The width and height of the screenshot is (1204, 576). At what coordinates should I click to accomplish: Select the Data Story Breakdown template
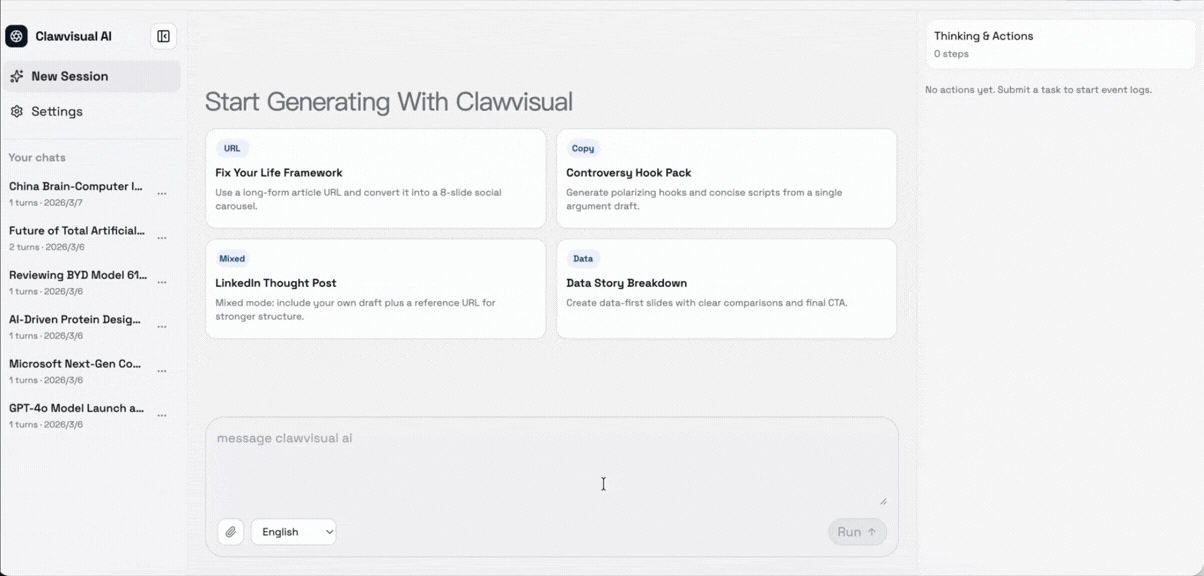tap(726, 288)
